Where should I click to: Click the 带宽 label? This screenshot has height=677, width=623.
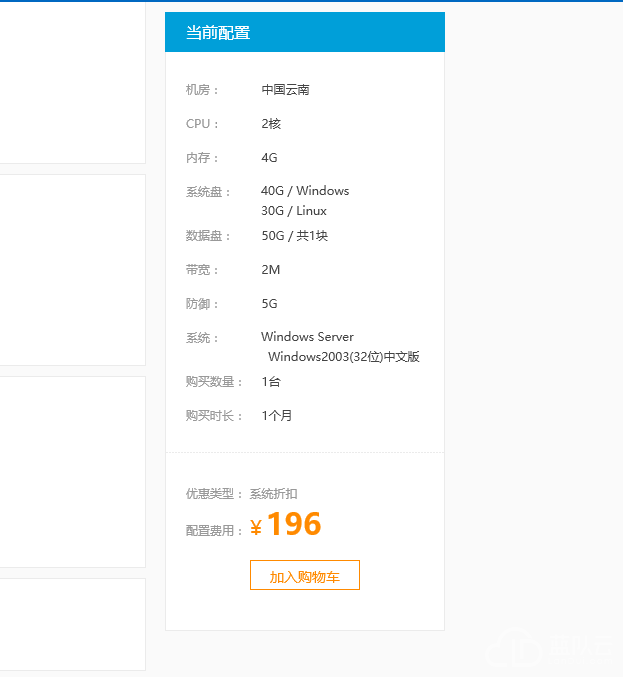pos(202,270)
